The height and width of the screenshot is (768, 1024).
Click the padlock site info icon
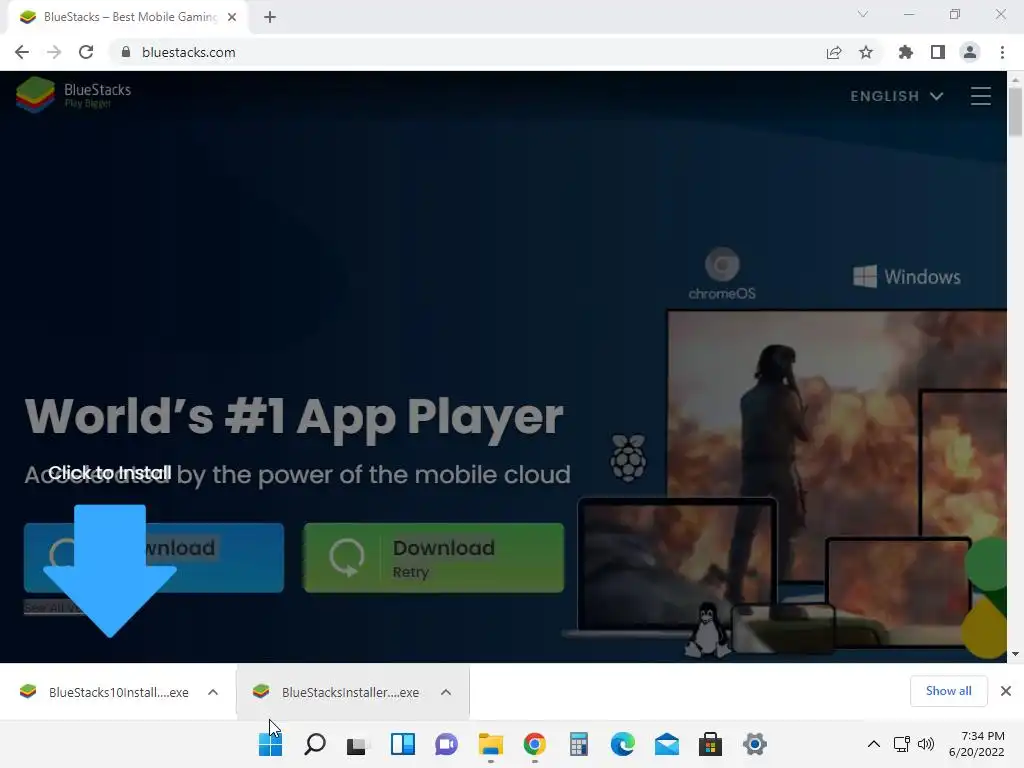[x=126, y=52]
